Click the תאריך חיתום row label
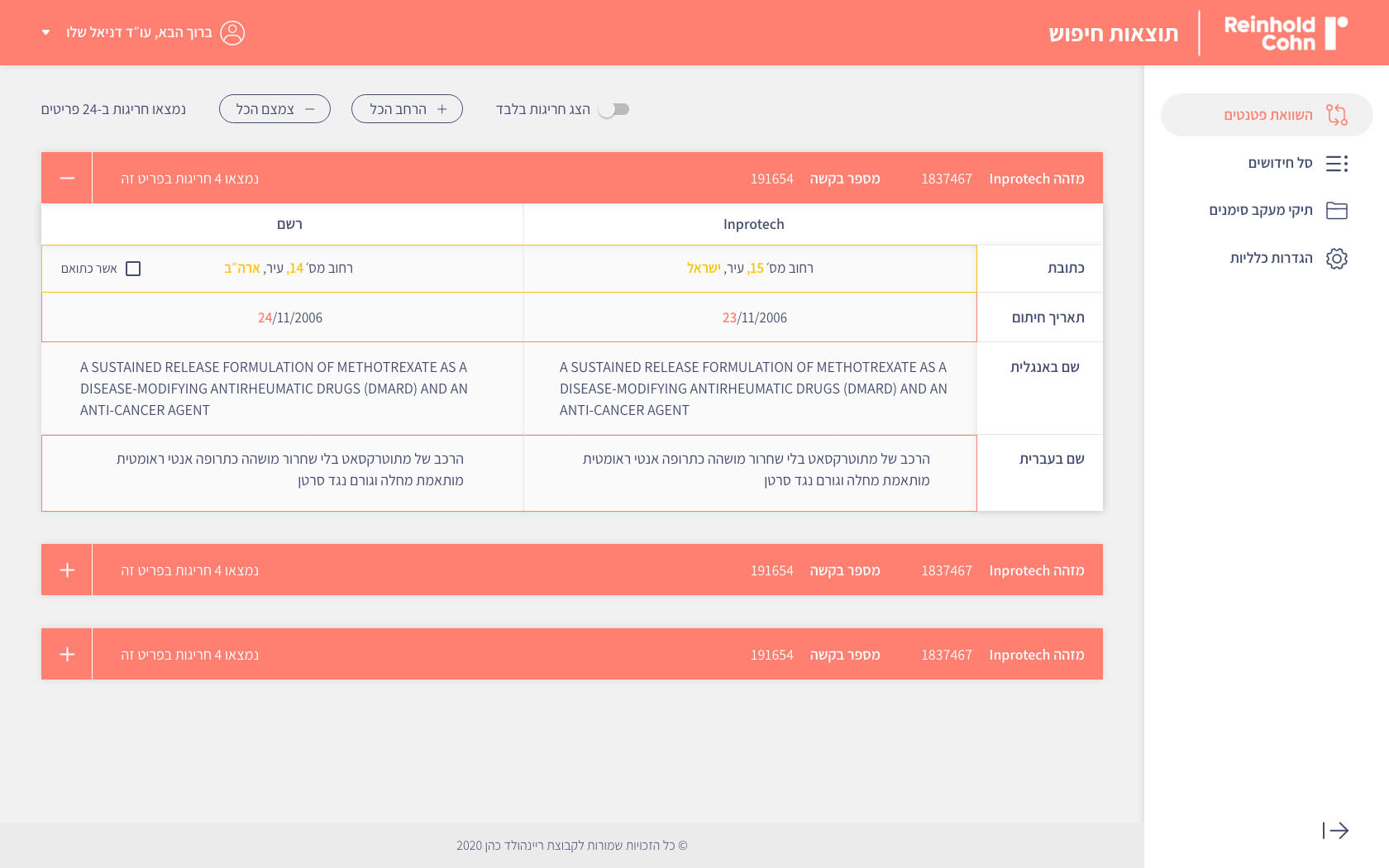Screen dimensions: 1389x868 (1048, 317)
